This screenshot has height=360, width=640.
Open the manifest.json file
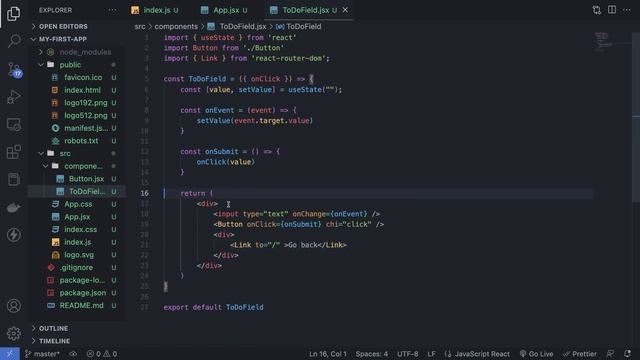pyautogui.click(x=77, y=128)
